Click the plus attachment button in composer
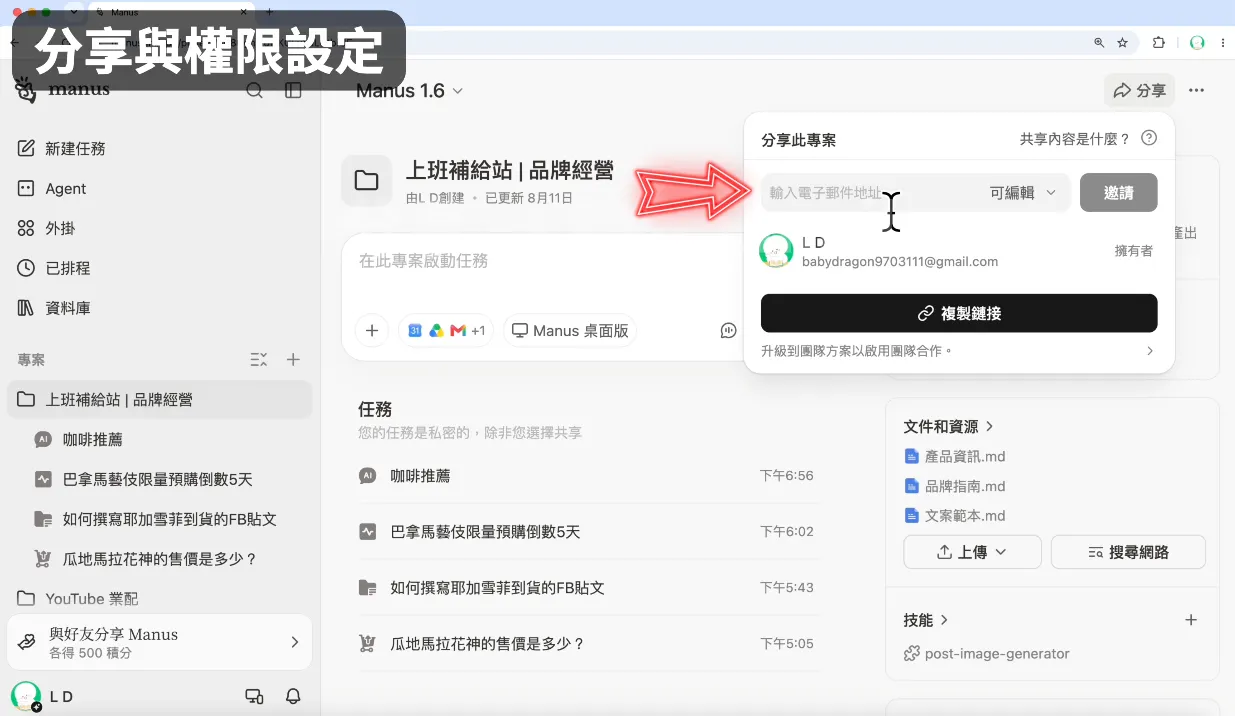The width and height of the screenshot is (1235, 716). point(372,330)
